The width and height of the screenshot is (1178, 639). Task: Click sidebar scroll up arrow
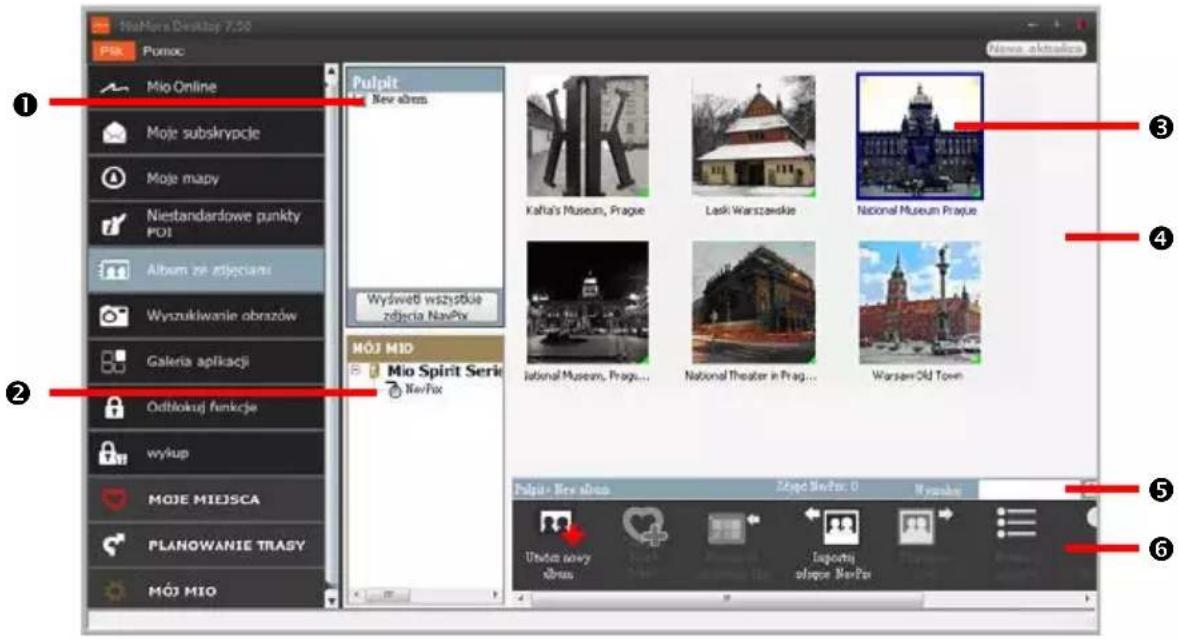(x=331, y=72)
